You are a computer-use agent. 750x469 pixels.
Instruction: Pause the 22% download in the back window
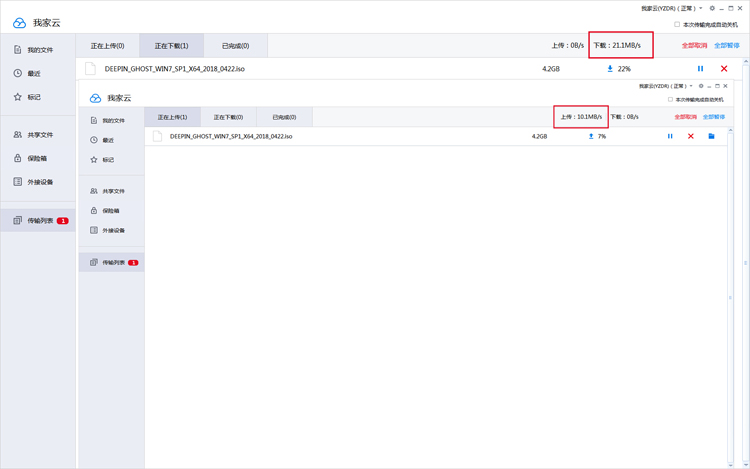pos(700,69)
